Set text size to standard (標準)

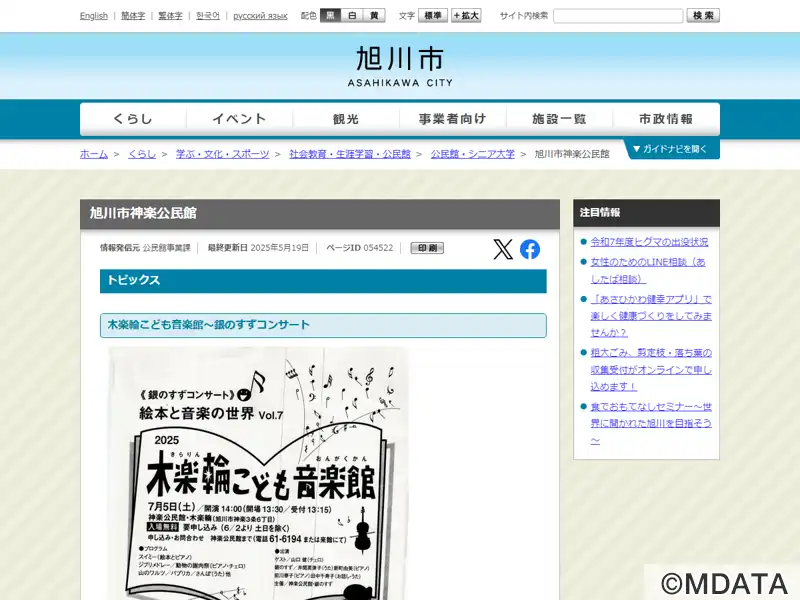433,16
